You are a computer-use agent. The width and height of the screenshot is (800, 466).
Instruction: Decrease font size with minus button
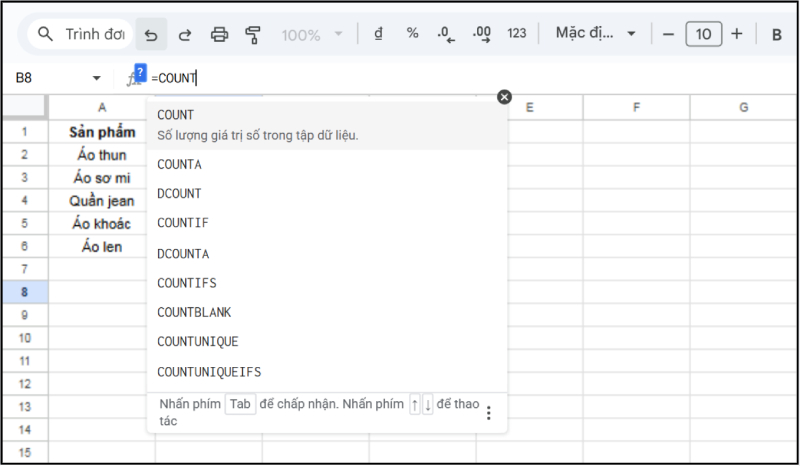[668, 34]
